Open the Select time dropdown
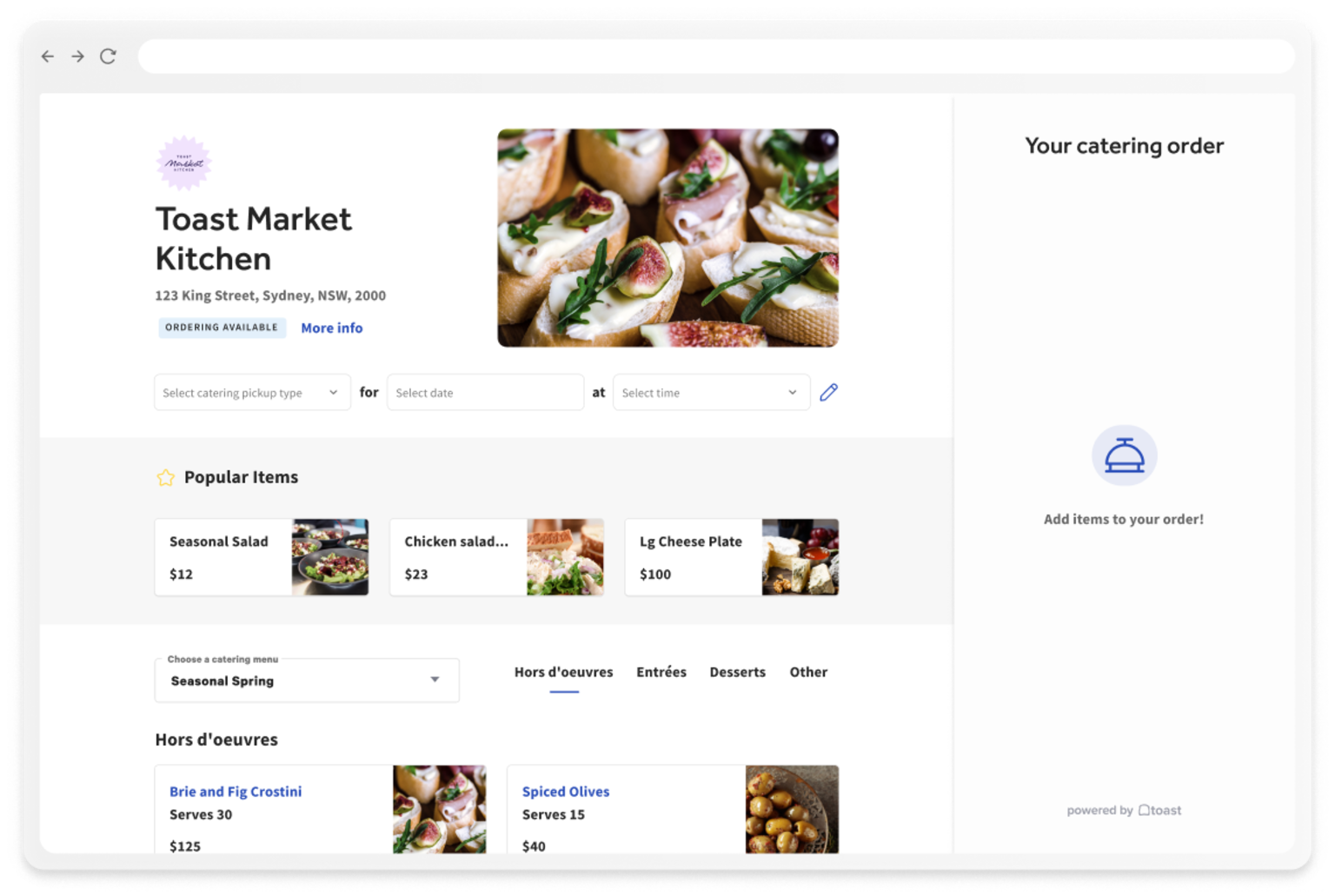Image resolution: width=1335 pixels, height=896 pixels. [x=711, y=392]
